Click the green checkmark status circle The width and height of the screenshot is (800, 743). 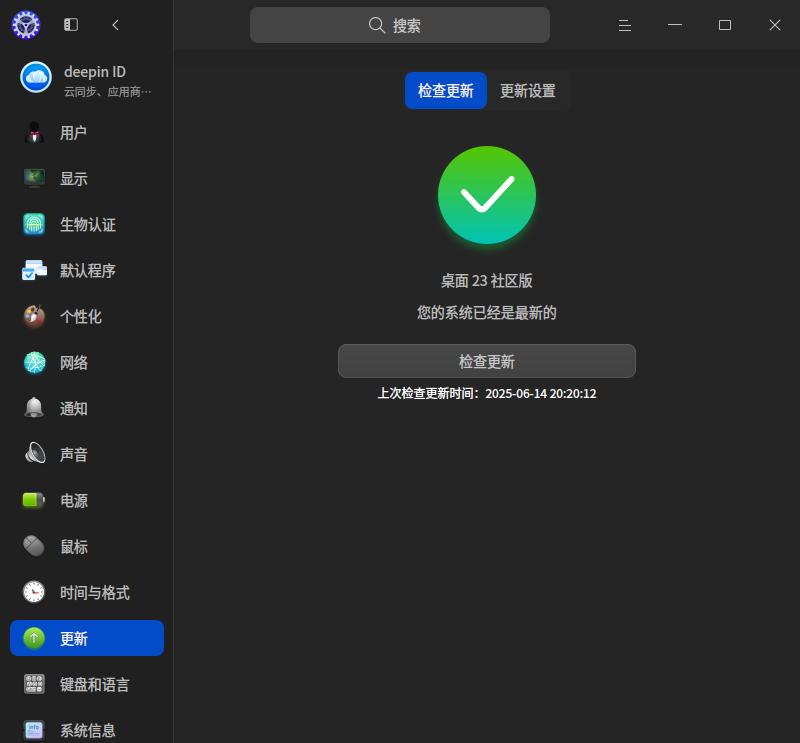coord(487,195)
